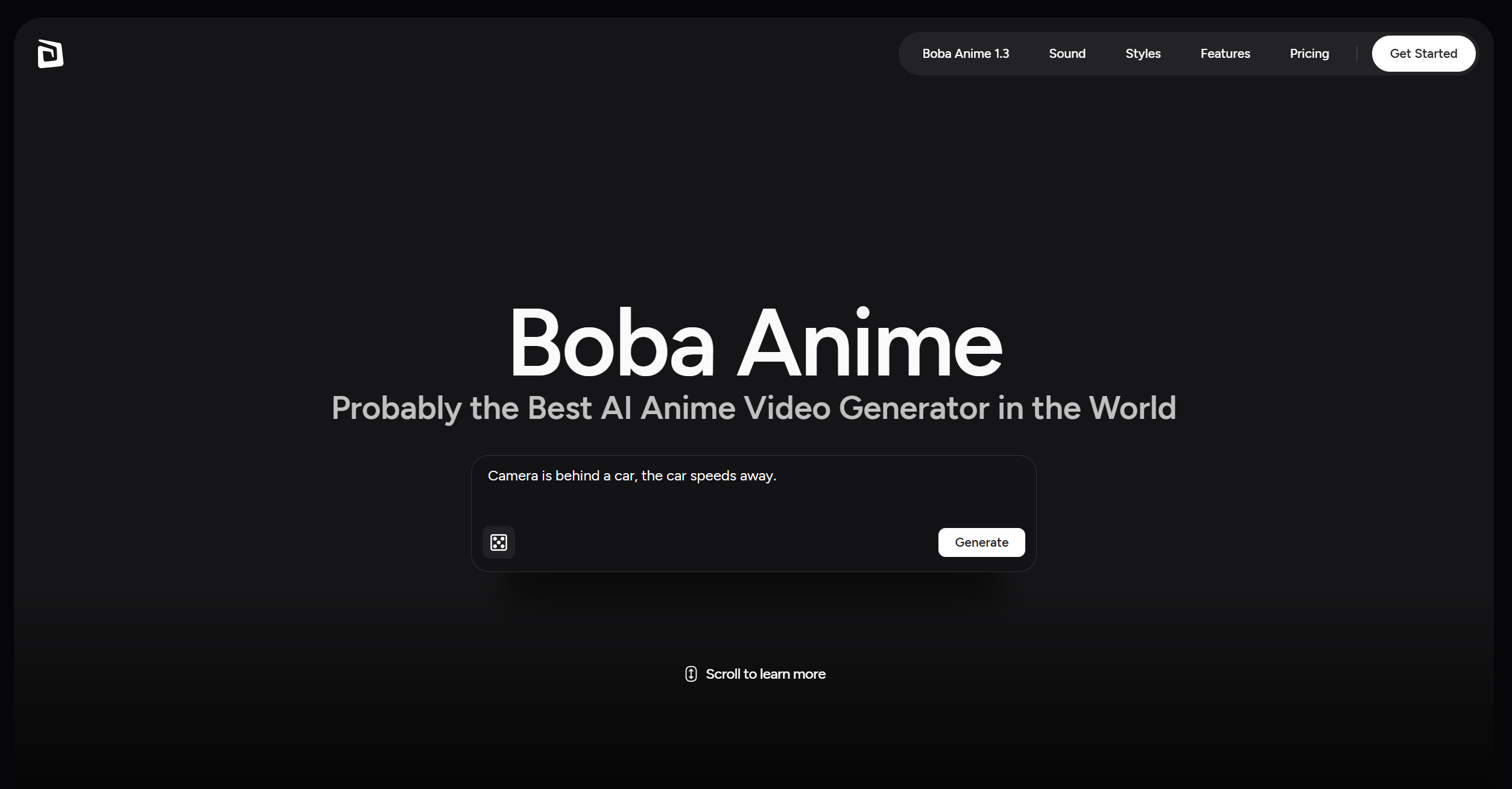Image resolution: width=1512 pixels, height=789 pixels.
Task: Open Get Started from the top-right corner
Action: click(1423, 54)
